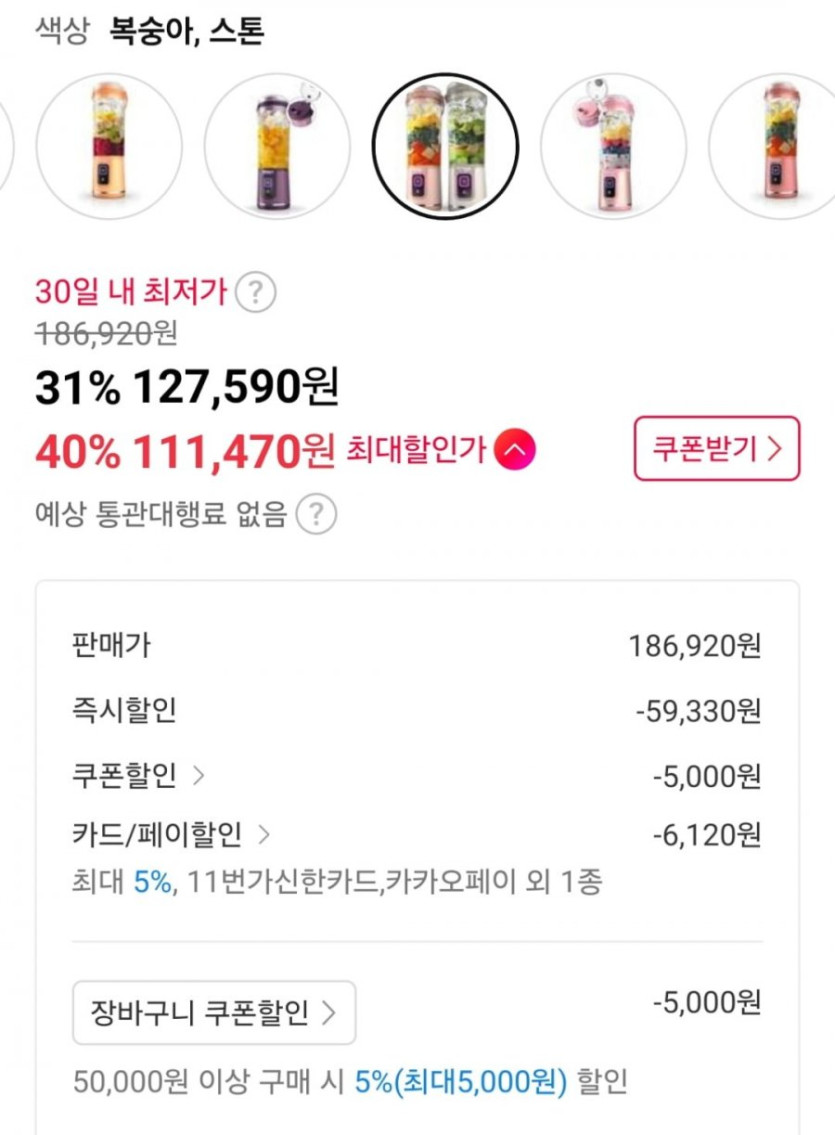Viewport: 835px width, 1135px height.
Task: Click the 40% 111,470원 maximum discount price
Action: click(184, 452)
